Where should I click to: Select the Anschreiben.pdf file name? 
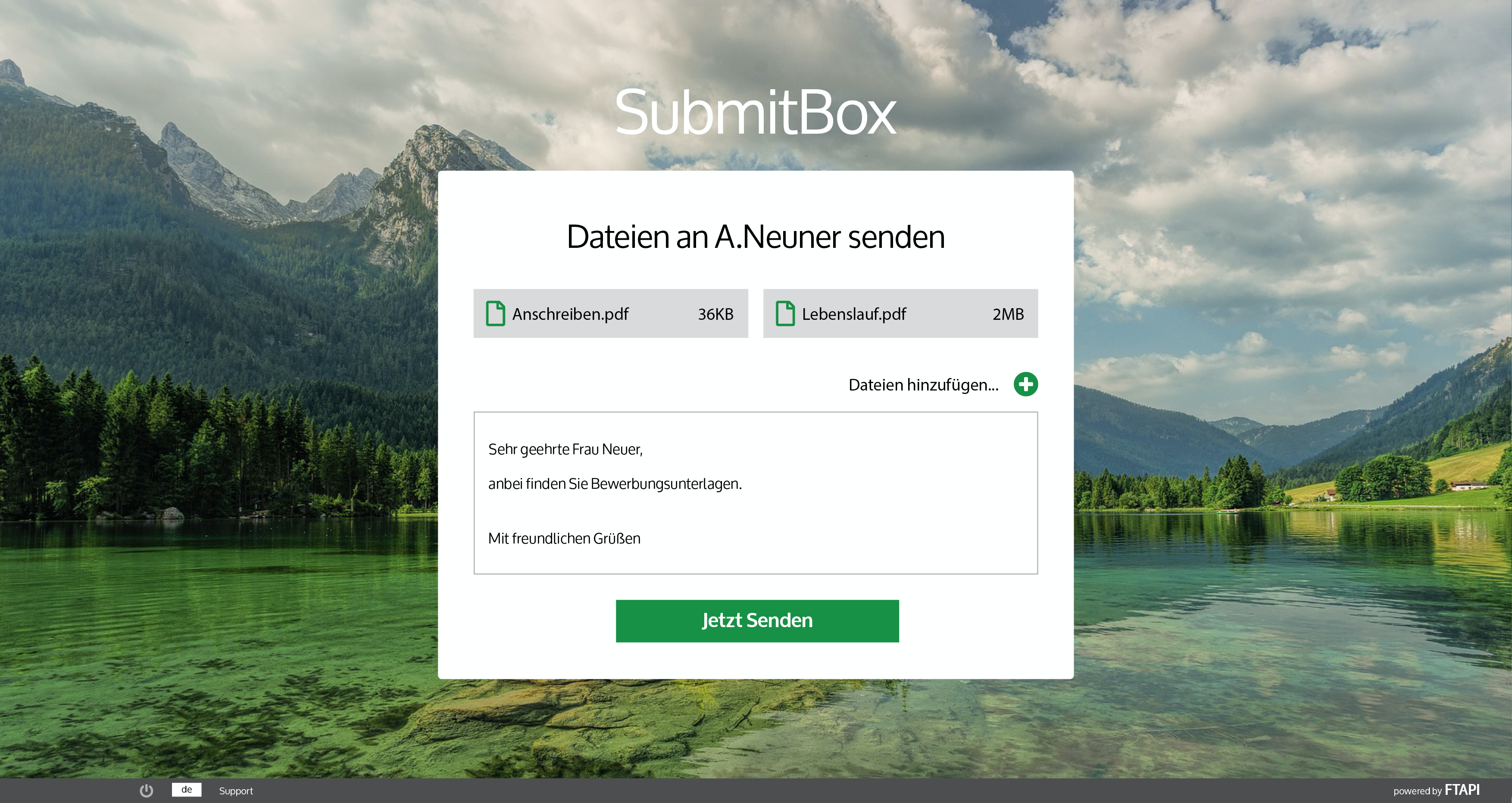point(570,314)
